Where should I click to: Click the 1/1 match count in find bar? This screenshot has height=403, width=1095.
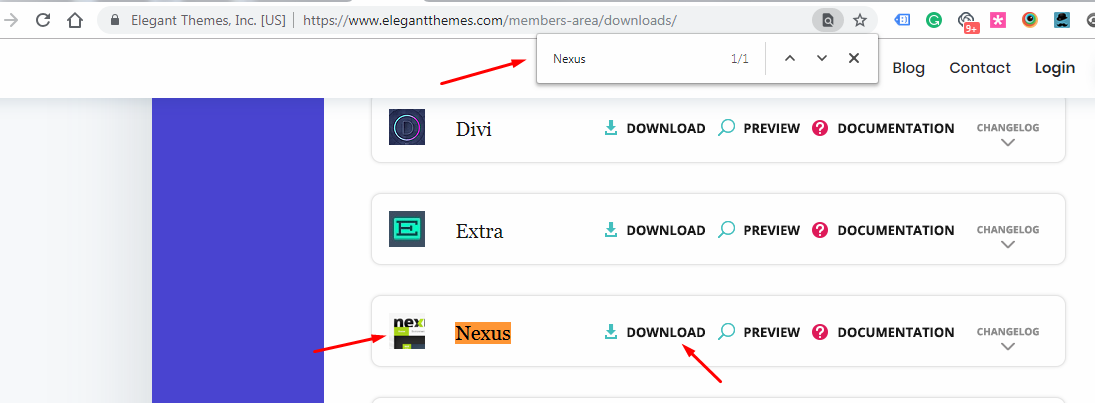[740, 59]
